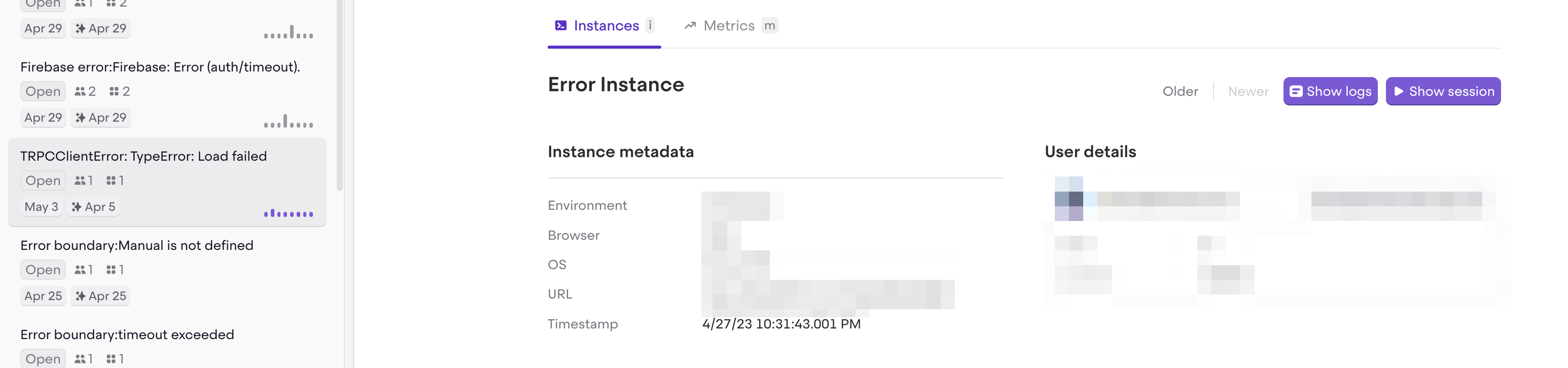Click sparkle icon on TRPCClientError Apr 5 badge
This screenshot has height=368, width=1568.
tap(76, 207)
